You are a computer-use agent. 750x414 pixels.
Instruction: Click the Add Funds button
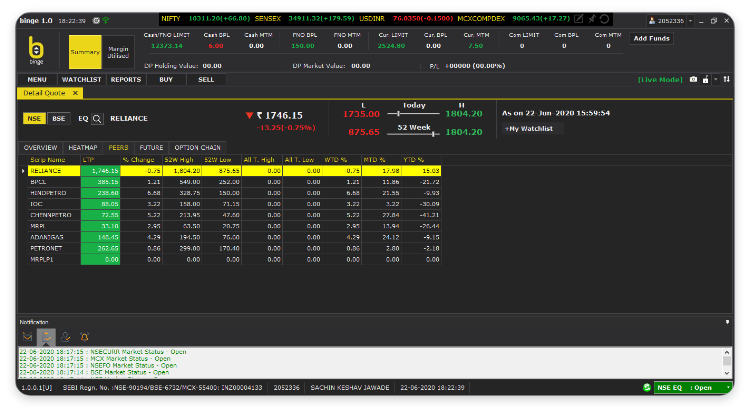651,38
